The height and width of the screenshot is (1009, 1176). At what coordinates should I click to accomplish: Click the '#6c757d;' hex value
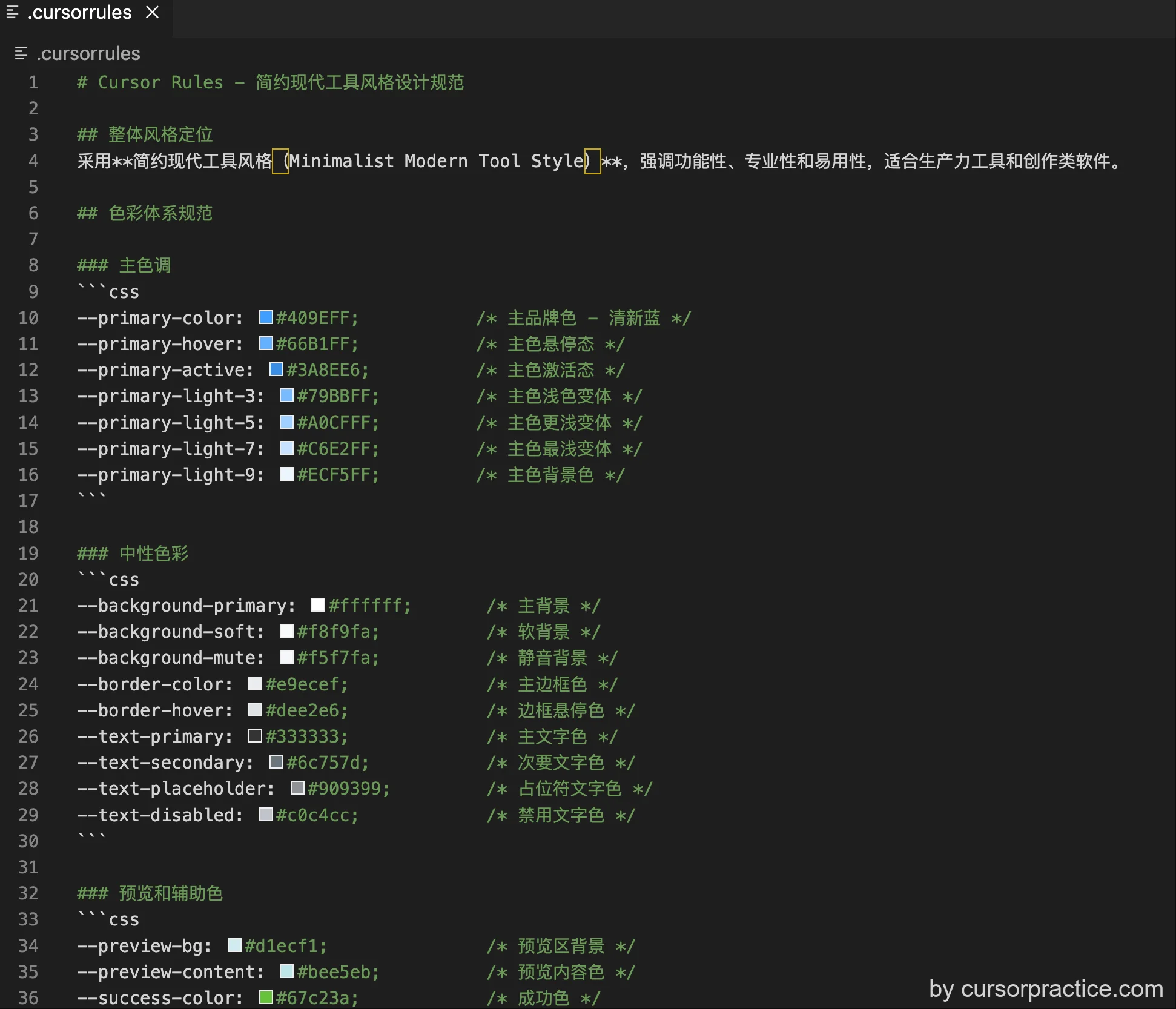click(328, 762)
